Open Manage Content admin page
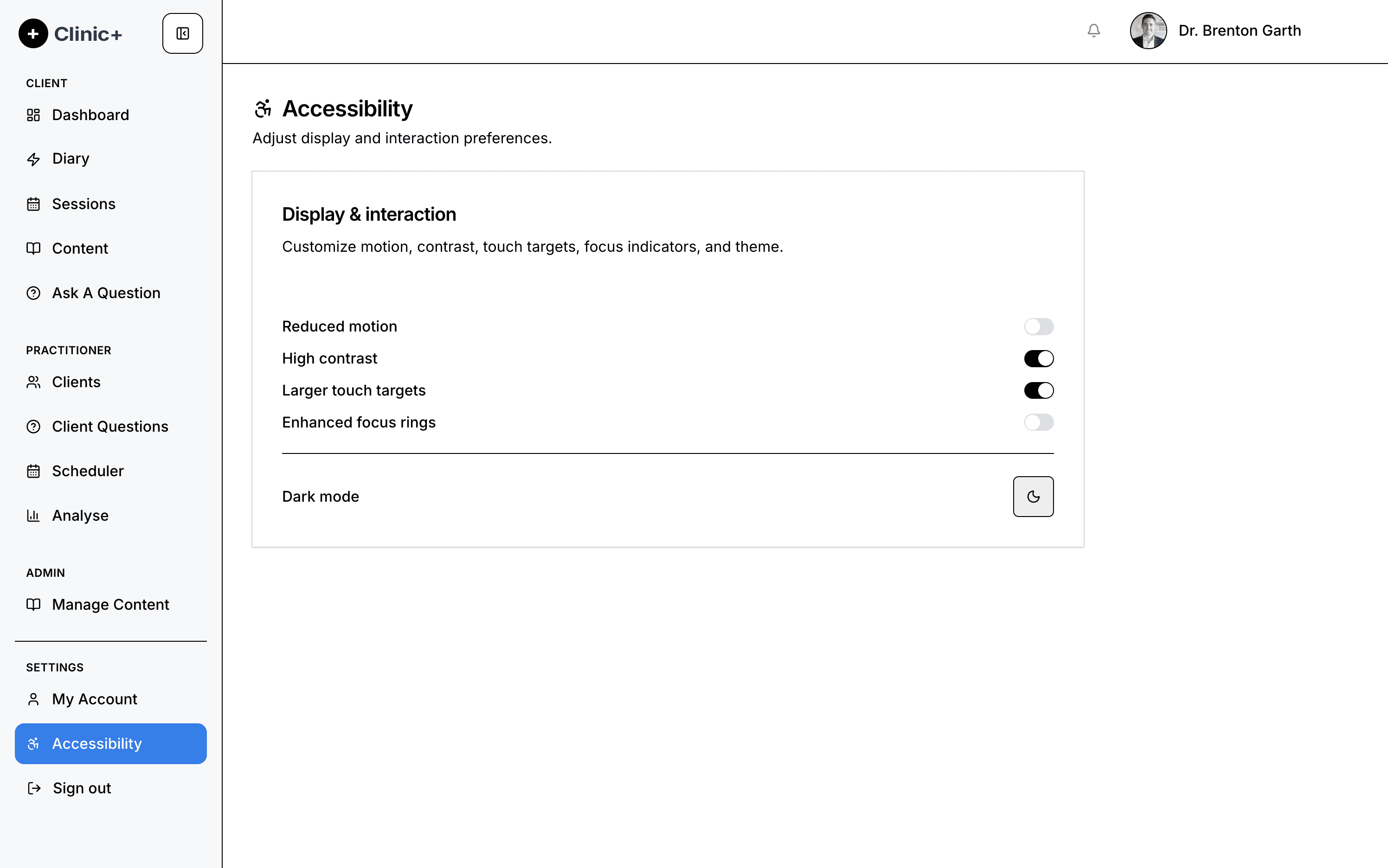The image size is (1388, 868). point(111,605)
